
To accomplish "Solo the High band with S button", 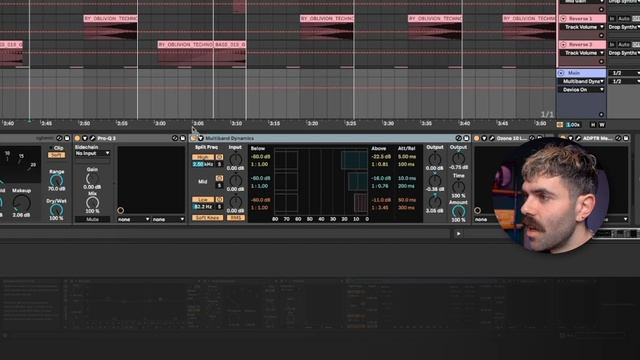I will (219, 164).
